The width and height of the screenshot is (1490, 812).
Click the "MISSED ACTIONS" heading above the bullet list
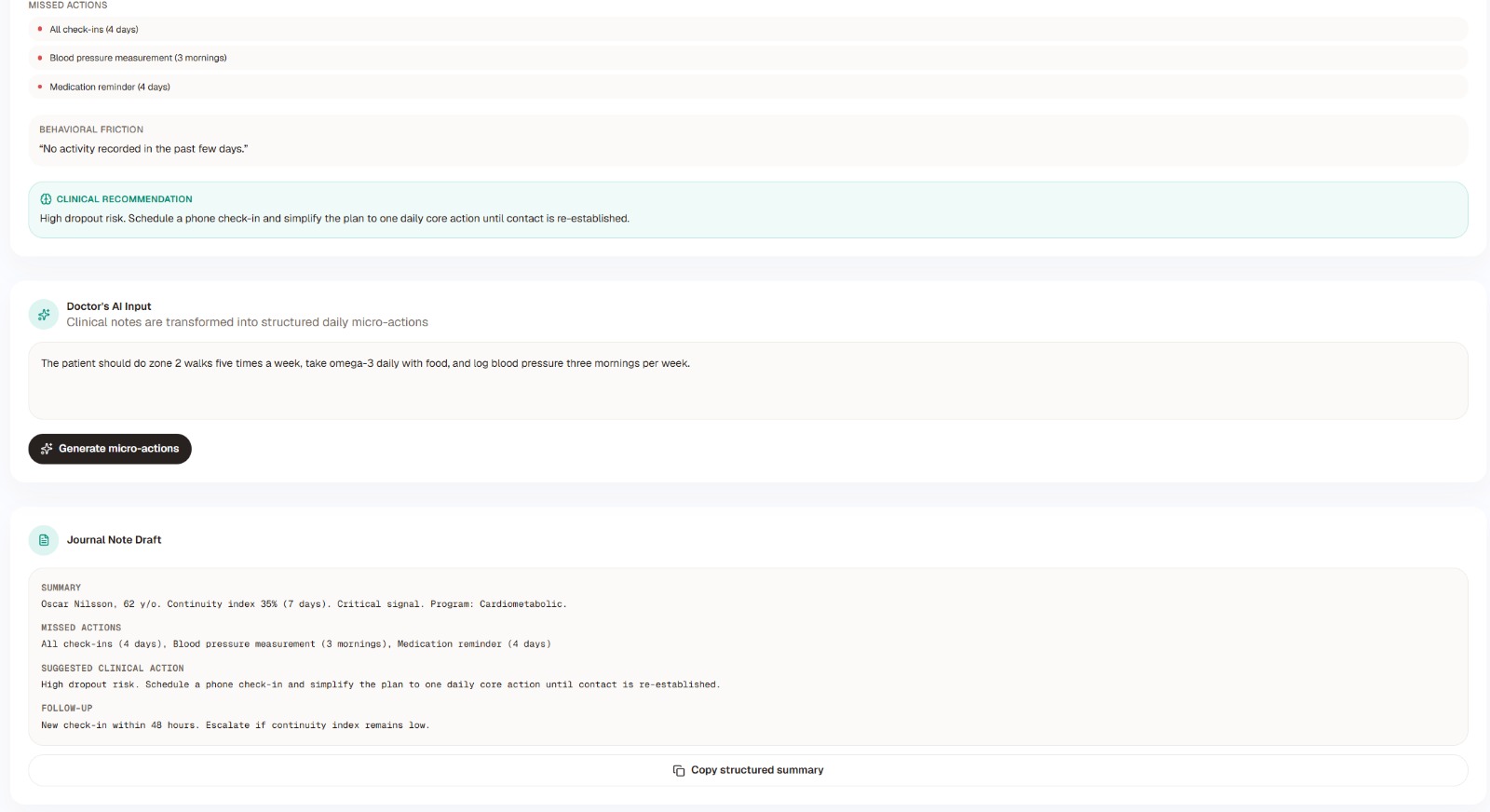[x=68, y=6]
